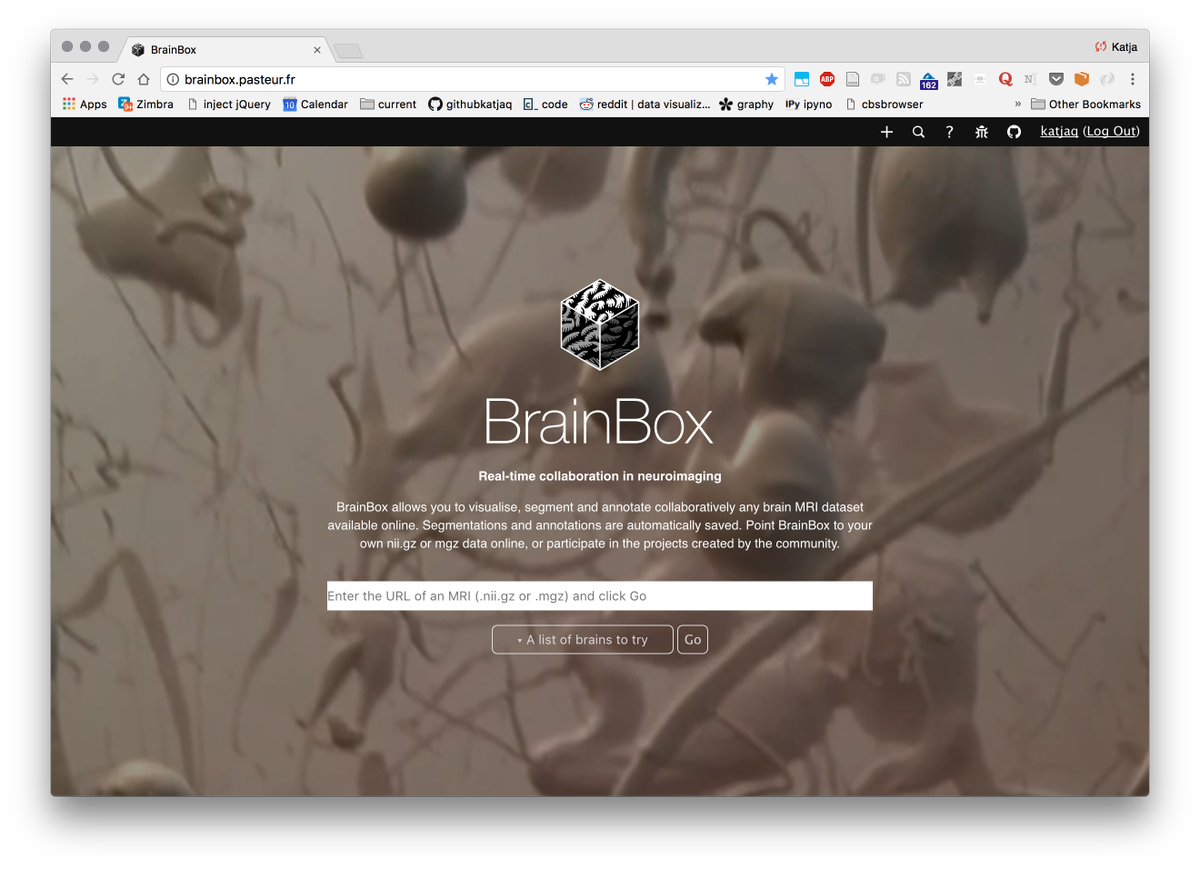
Task: Go back with the browser back arrow
Action: click(67, 79)
